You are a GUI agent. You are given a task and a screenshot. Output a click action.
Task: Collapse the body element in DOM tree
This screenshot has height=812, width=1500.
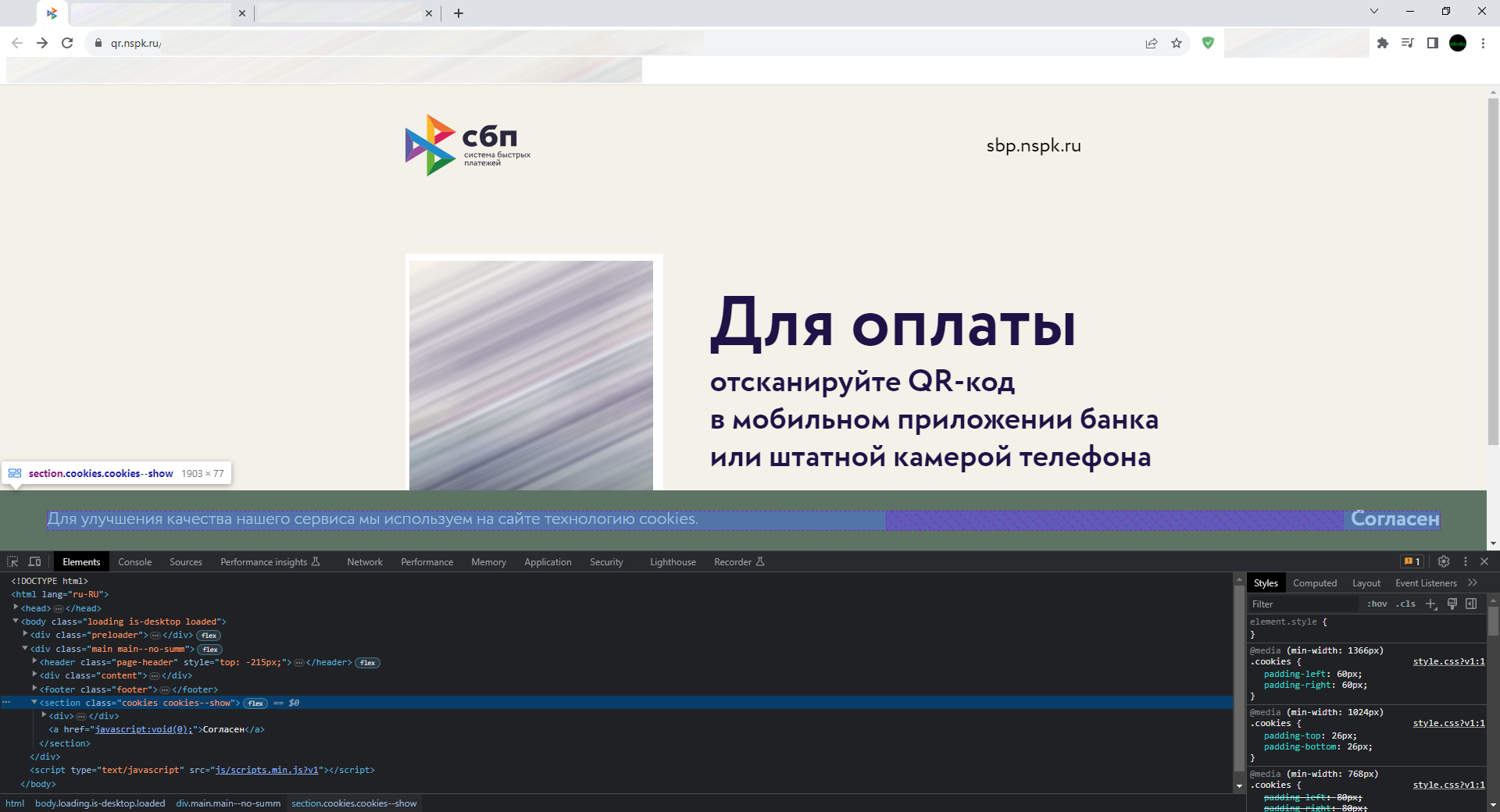[x=16, y=621]
